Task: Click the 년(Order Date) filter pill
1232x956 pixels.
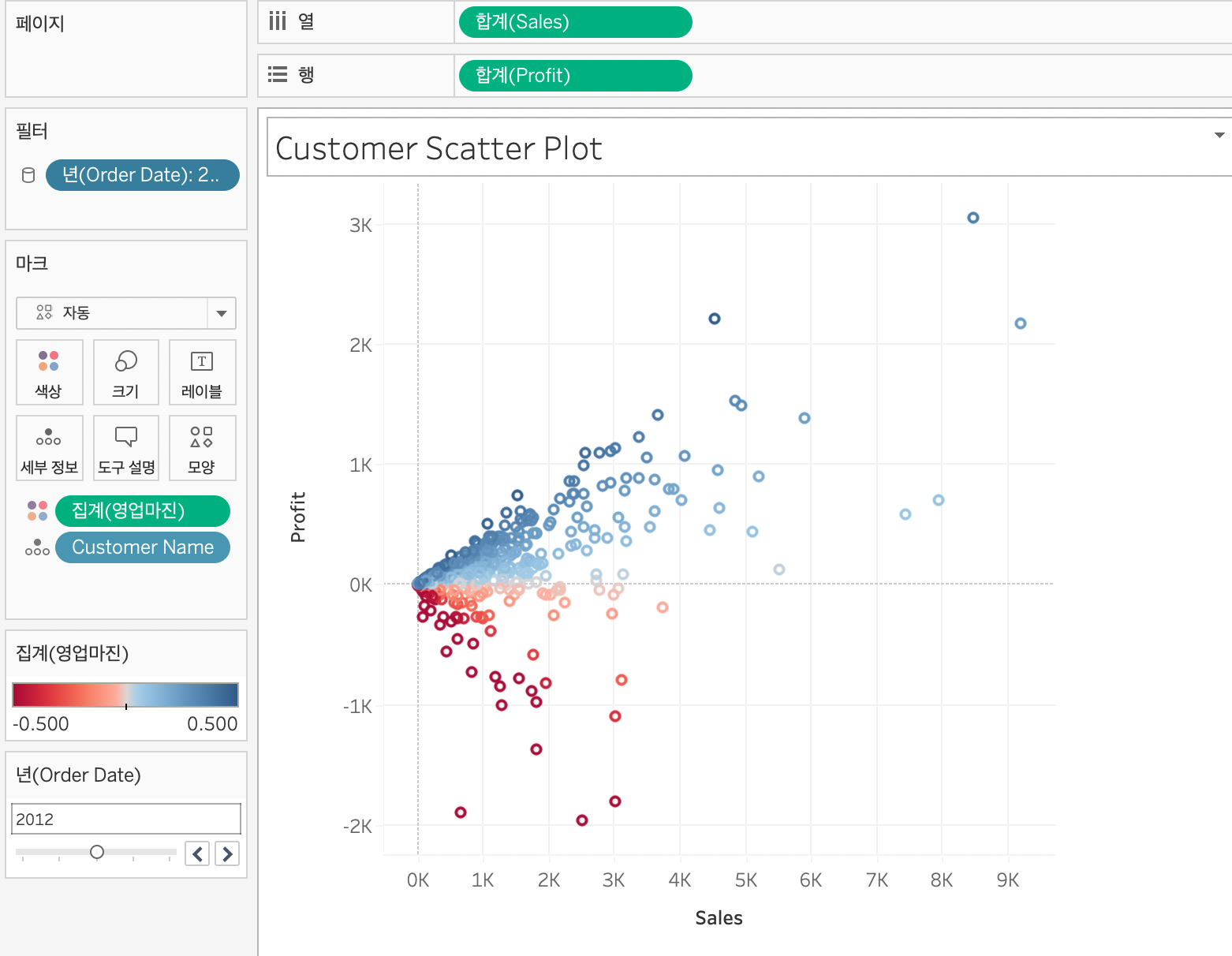Action: [x=142, y=175]
